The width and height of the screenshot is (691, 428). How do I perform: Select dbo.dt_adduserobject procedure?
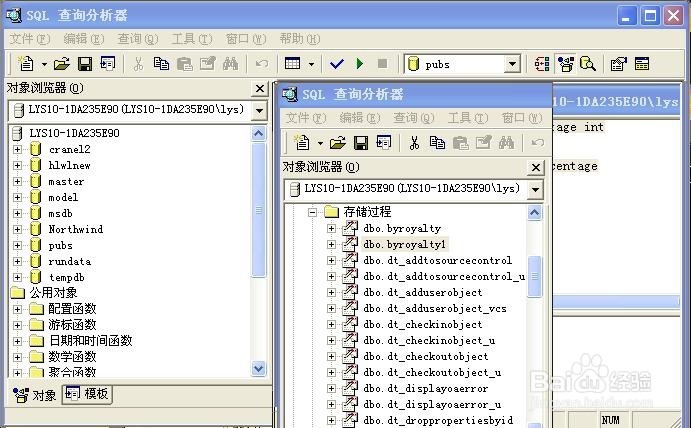423,292
